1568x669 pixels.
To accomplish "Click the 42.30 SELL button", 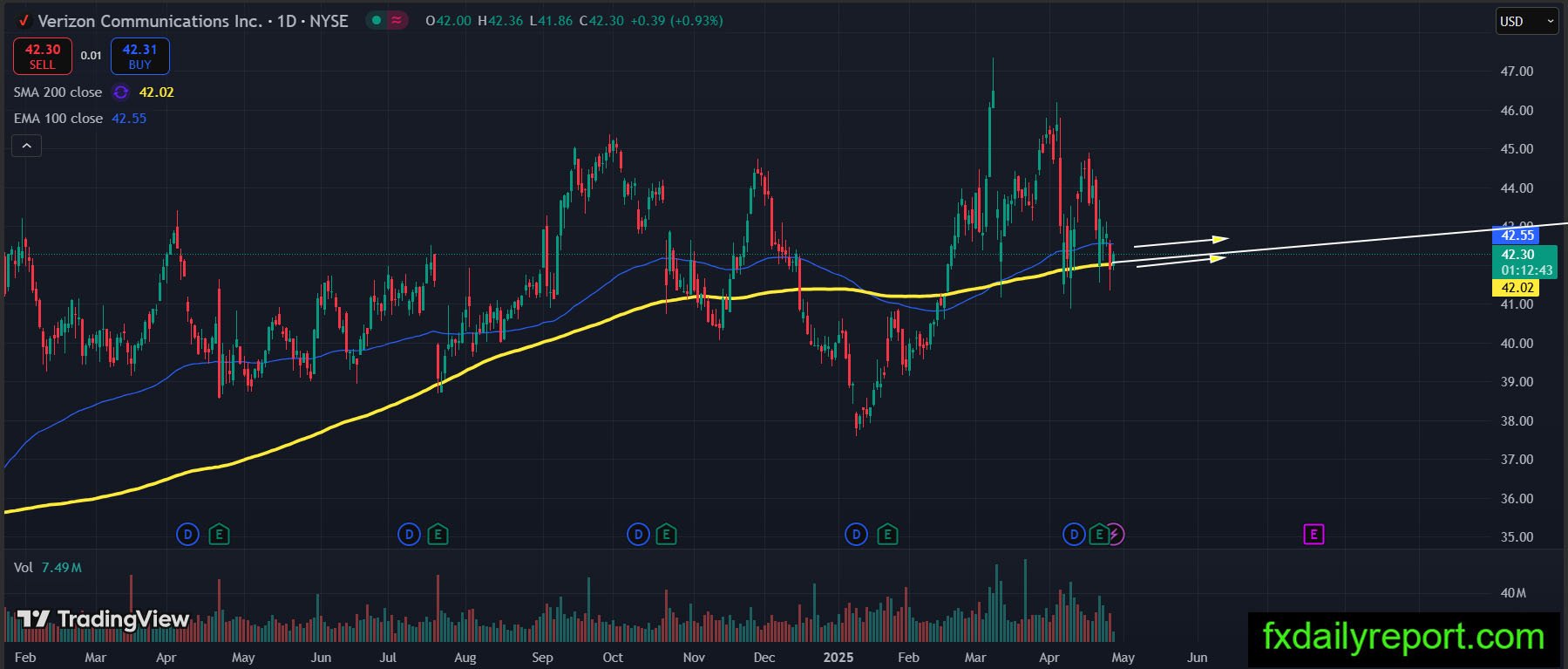I will tap(43, 57).
